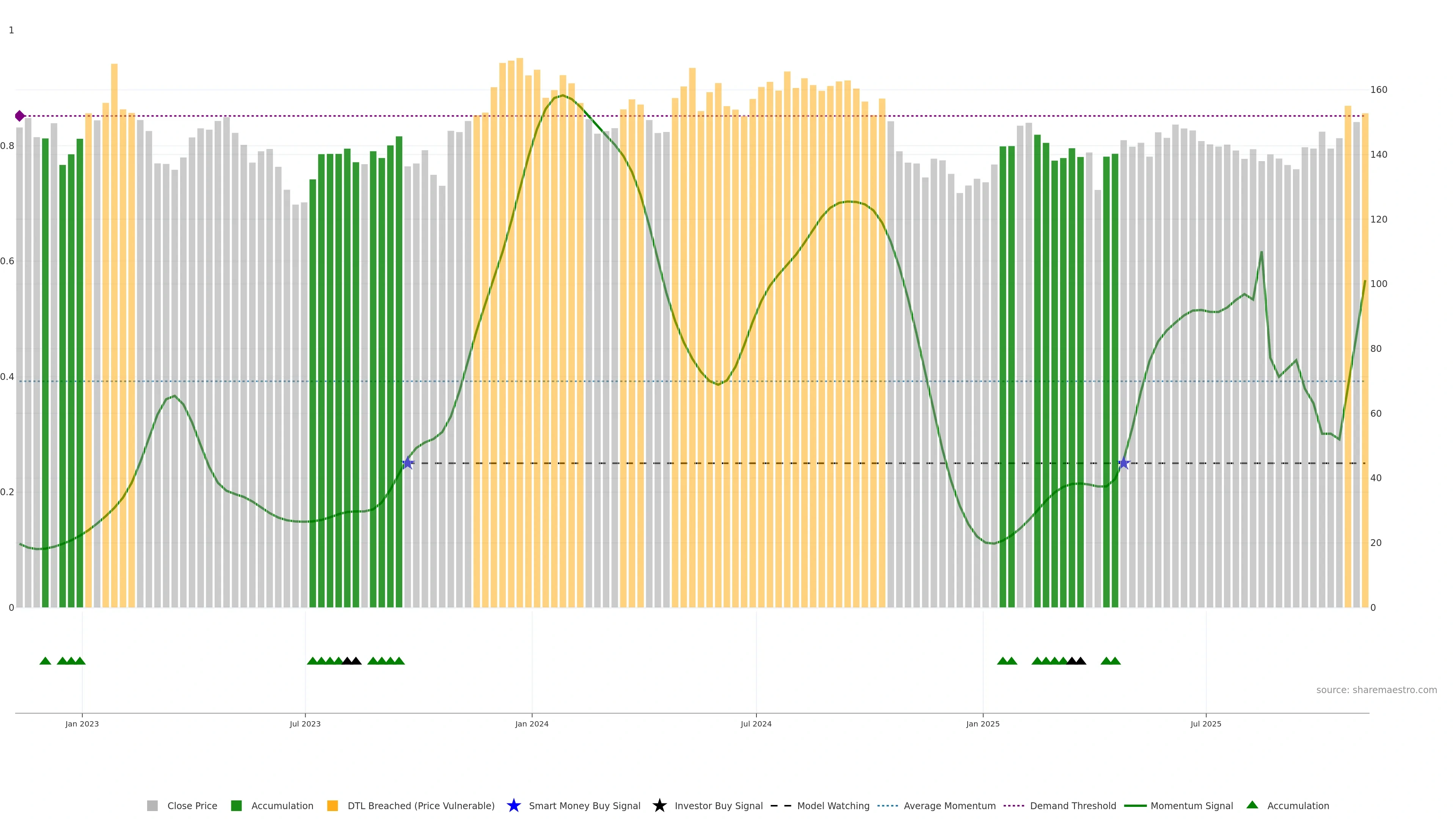Click the orange DTL Breached legend square

click(x=333, y=805)
